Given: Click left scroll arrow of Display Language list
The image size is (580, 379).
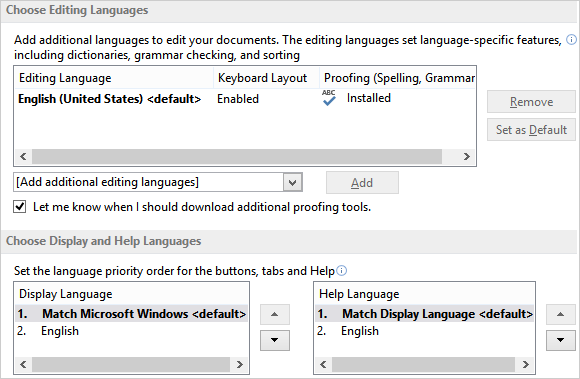Looking at the screenshot, I should [x=23, y=365].
